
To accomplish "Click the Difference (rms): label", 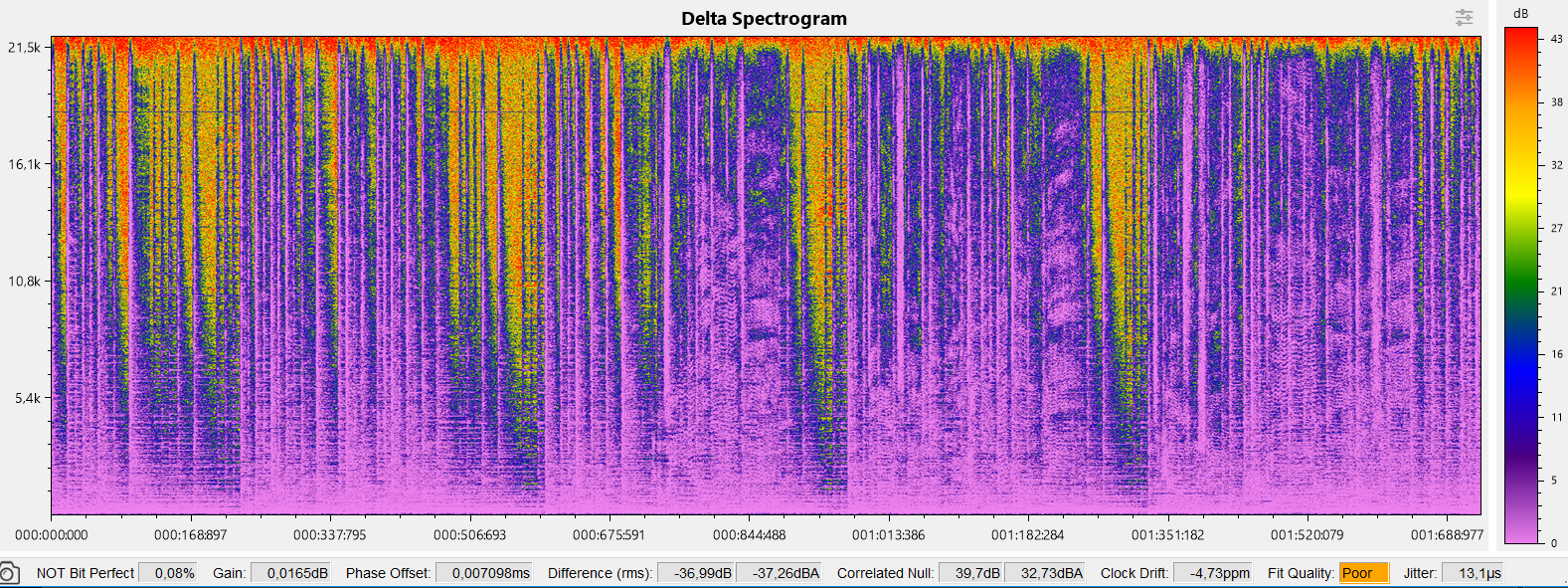I will (x=601, y=573).
